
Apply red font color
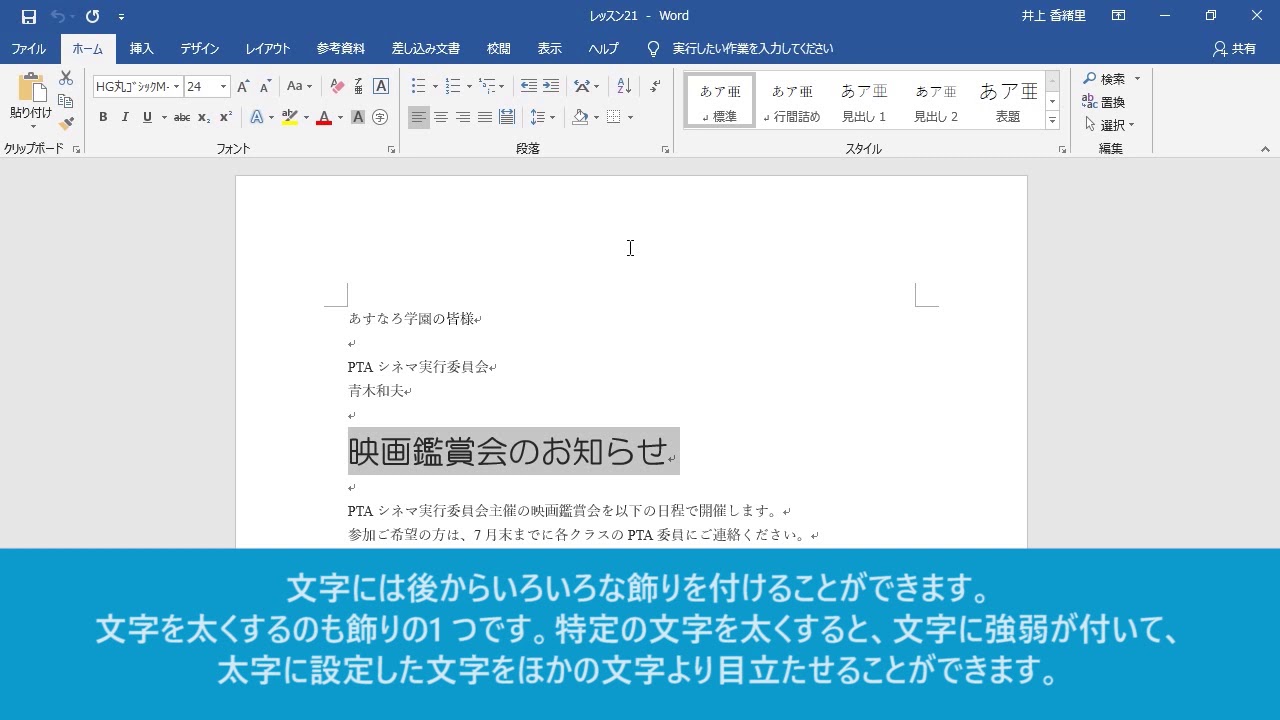[x=324, y=117]
